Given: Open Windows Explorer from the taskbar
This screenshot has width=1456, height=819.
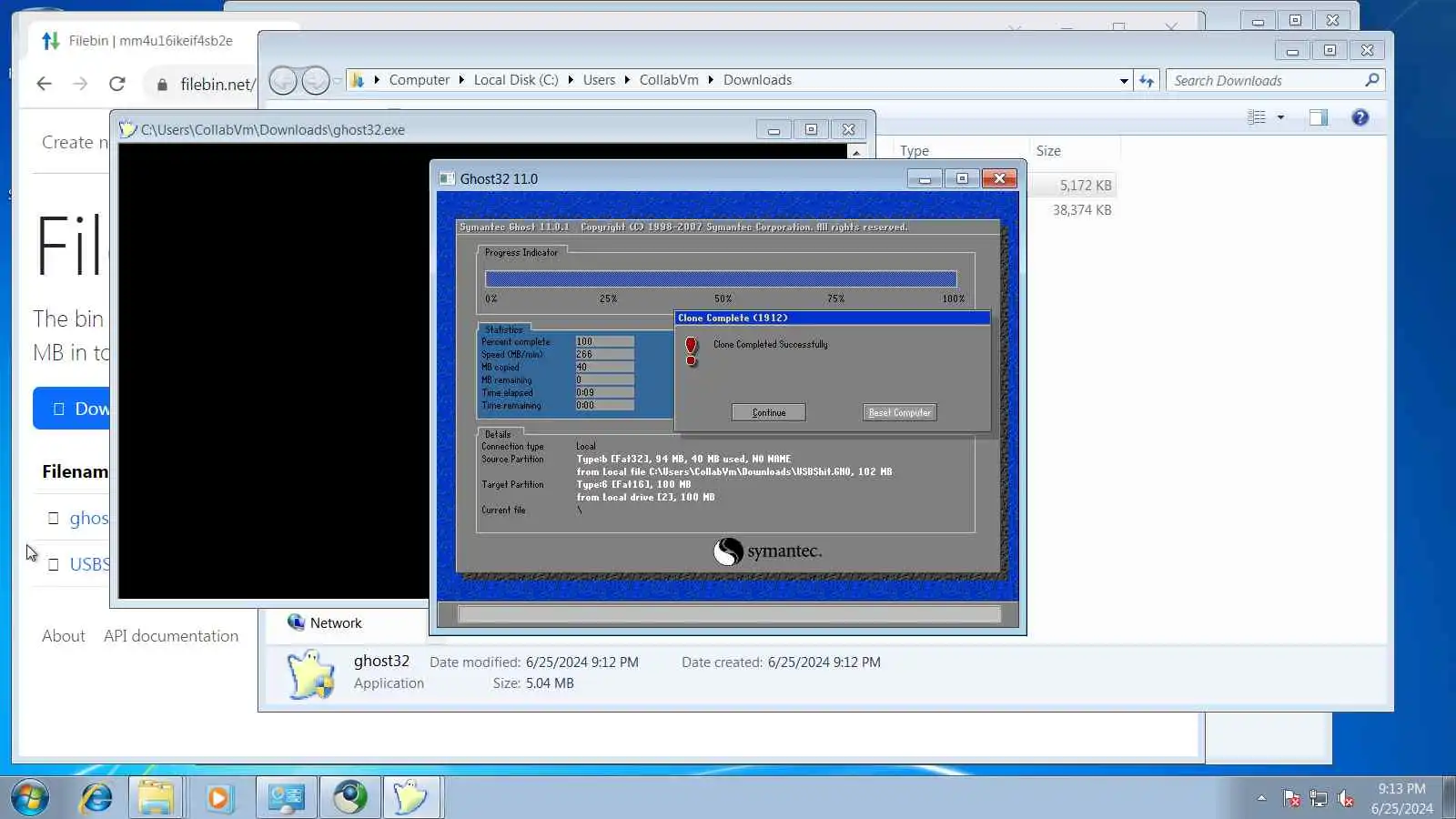Looking at the screenshot, I should point(156,798).
